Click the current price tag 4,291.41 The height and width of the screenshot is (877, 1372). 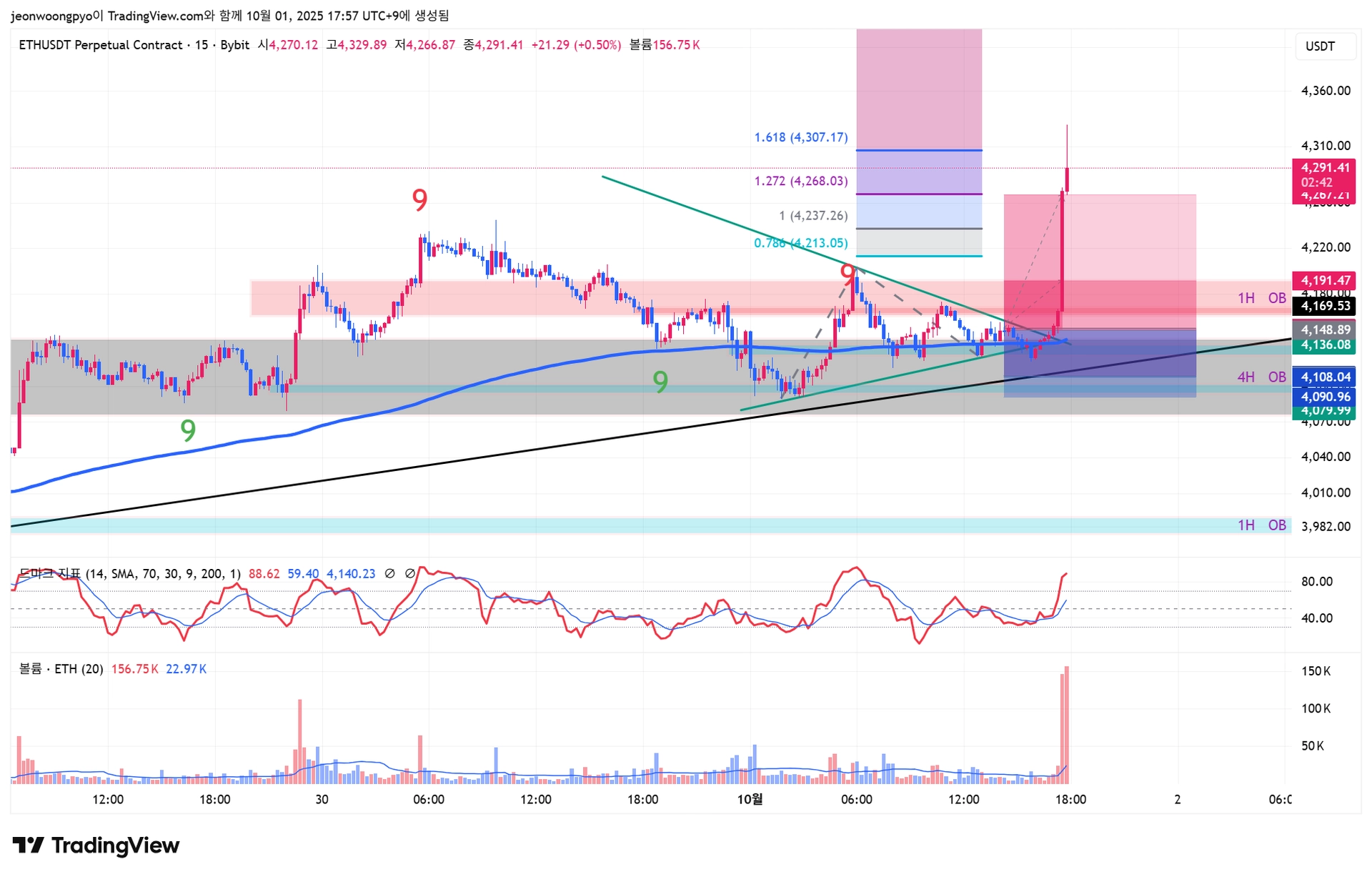pos(1325,168)
